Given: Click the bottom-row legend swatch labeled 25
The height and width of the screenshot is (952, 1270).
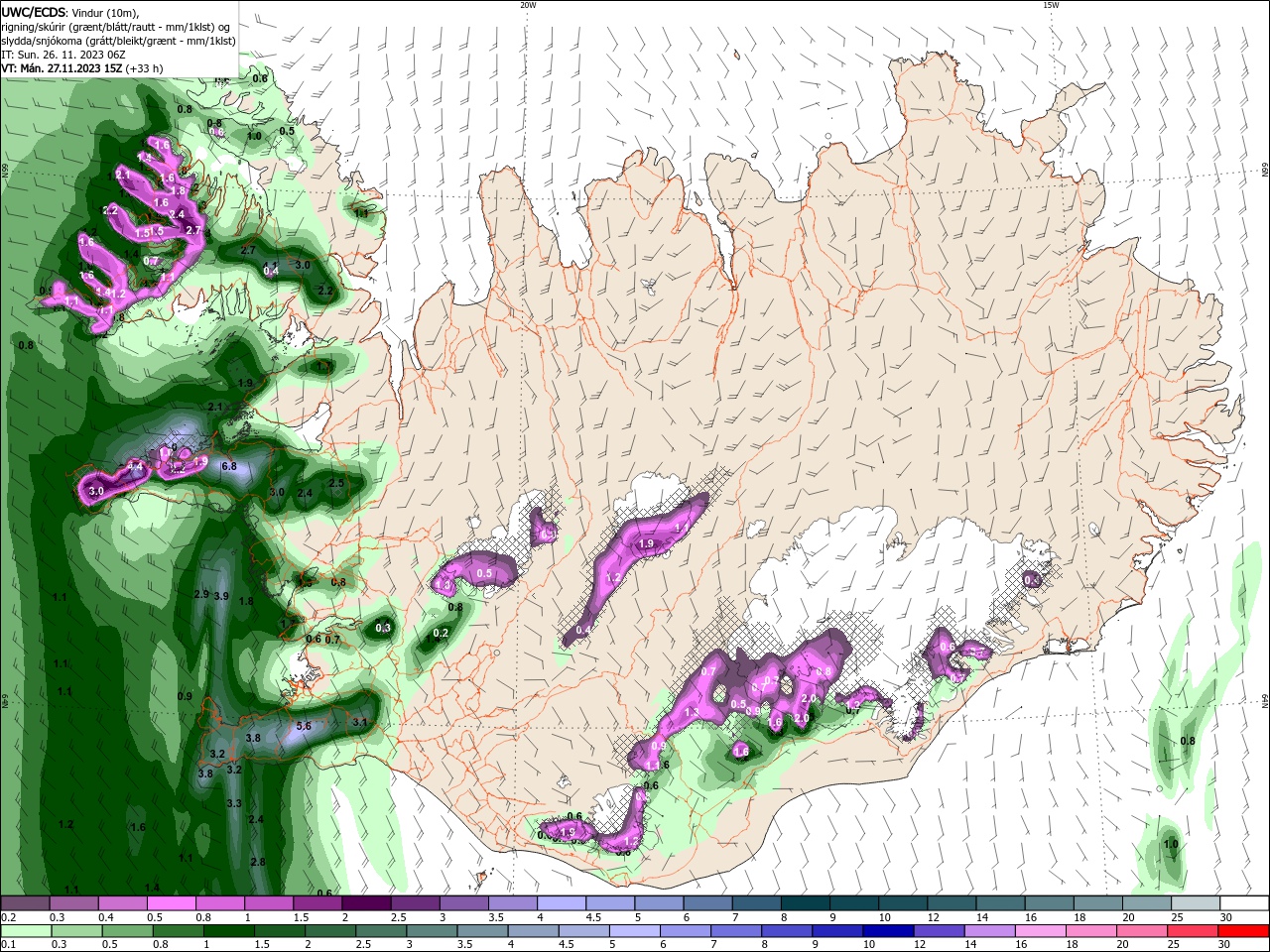Looking at the screenshot, I should pos(1194,931).
